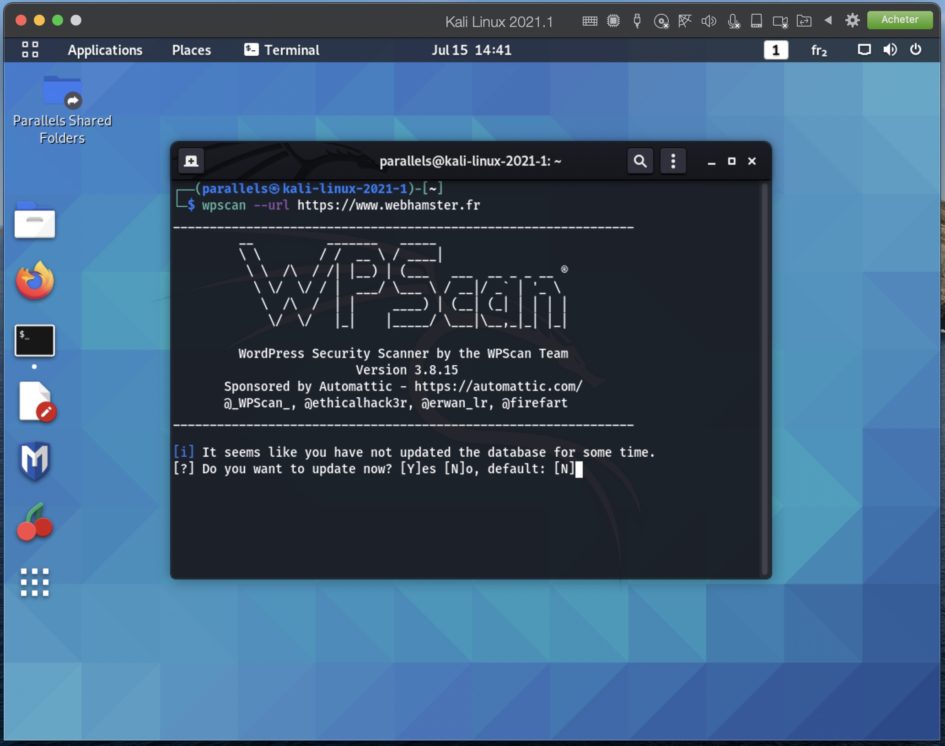Open the fr keyboard layout selector
Screen dimensions: 945x746
[x=819, y=51]
